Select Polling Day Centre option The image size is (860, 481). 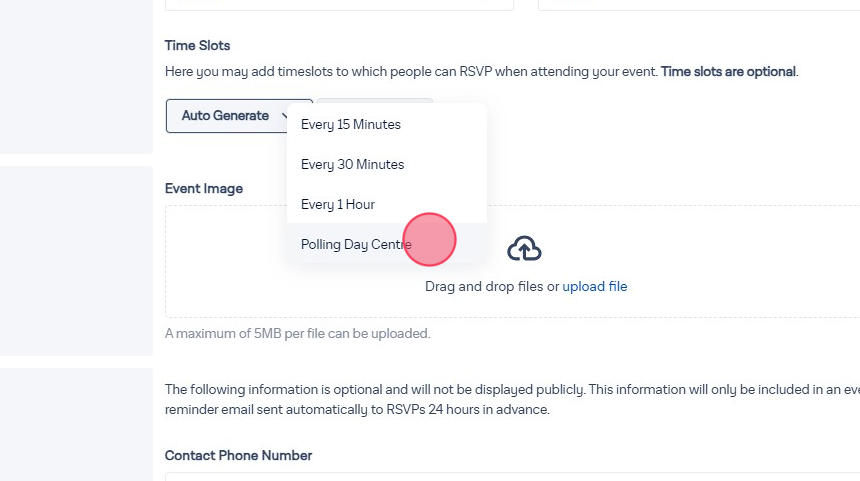tap(356, 244)
